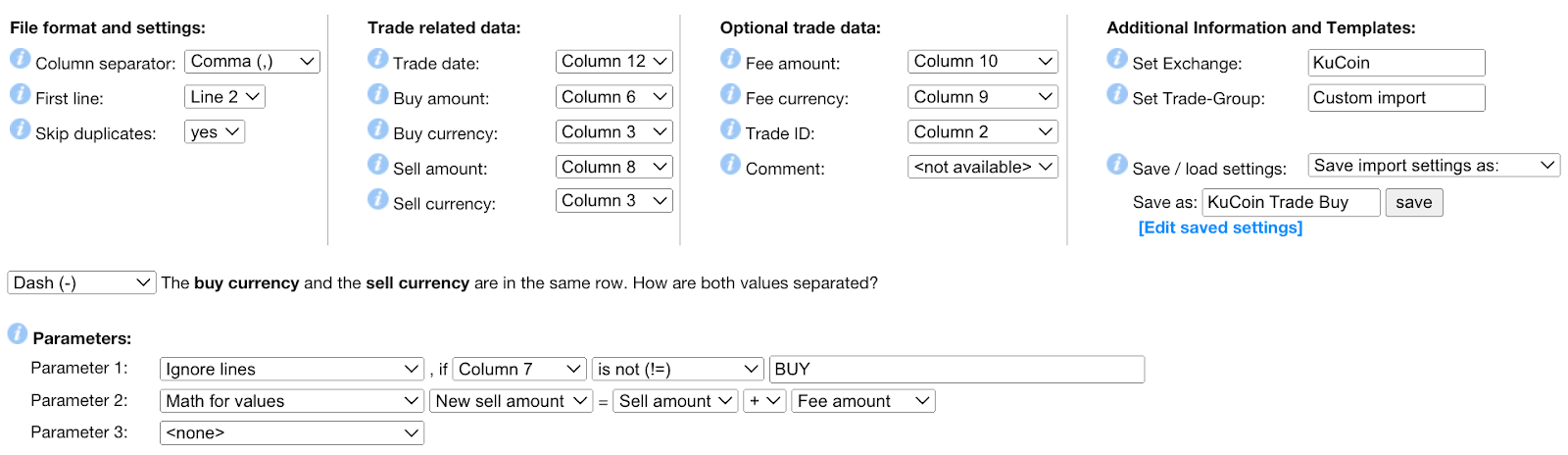Image resolution: width=1568 pixels, height=455 pixels.
Task: Click the BUY value input field
Action: [x=956, y=370]
